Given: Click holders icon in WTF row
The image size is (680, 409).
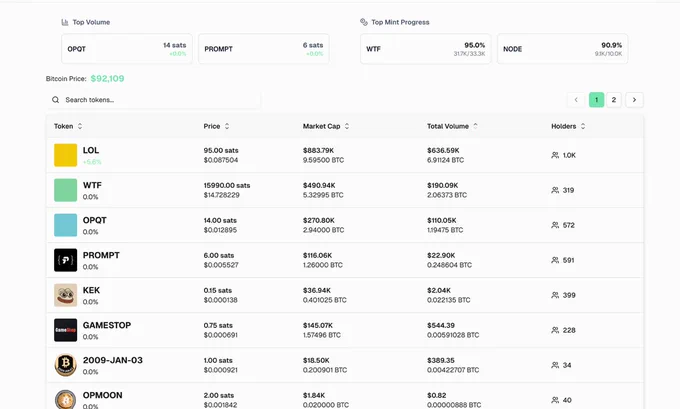Looking at the screenshot, I should point(555,190).
